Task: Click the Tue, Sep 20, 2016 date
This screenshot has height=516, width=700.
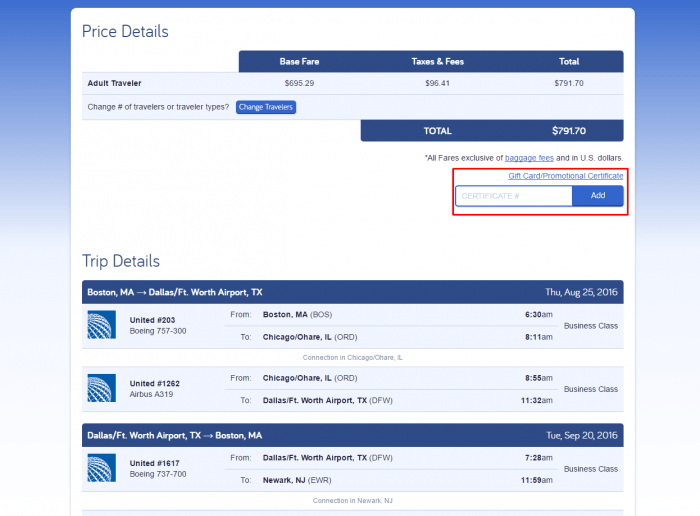Action: 582,436
